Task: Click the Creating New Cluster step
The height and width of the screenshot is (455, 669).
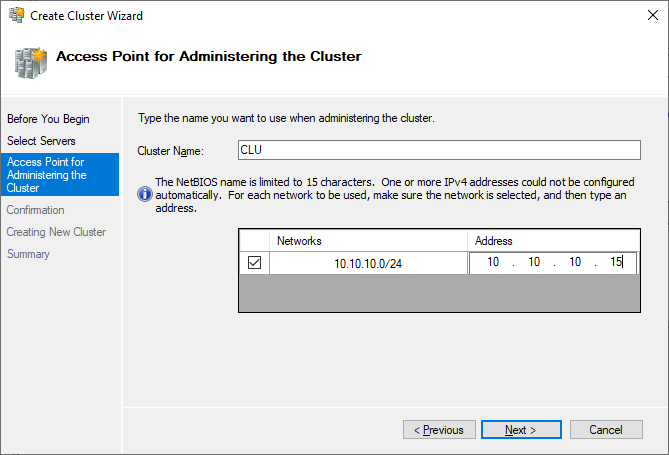Action: [x=56, y=232]
